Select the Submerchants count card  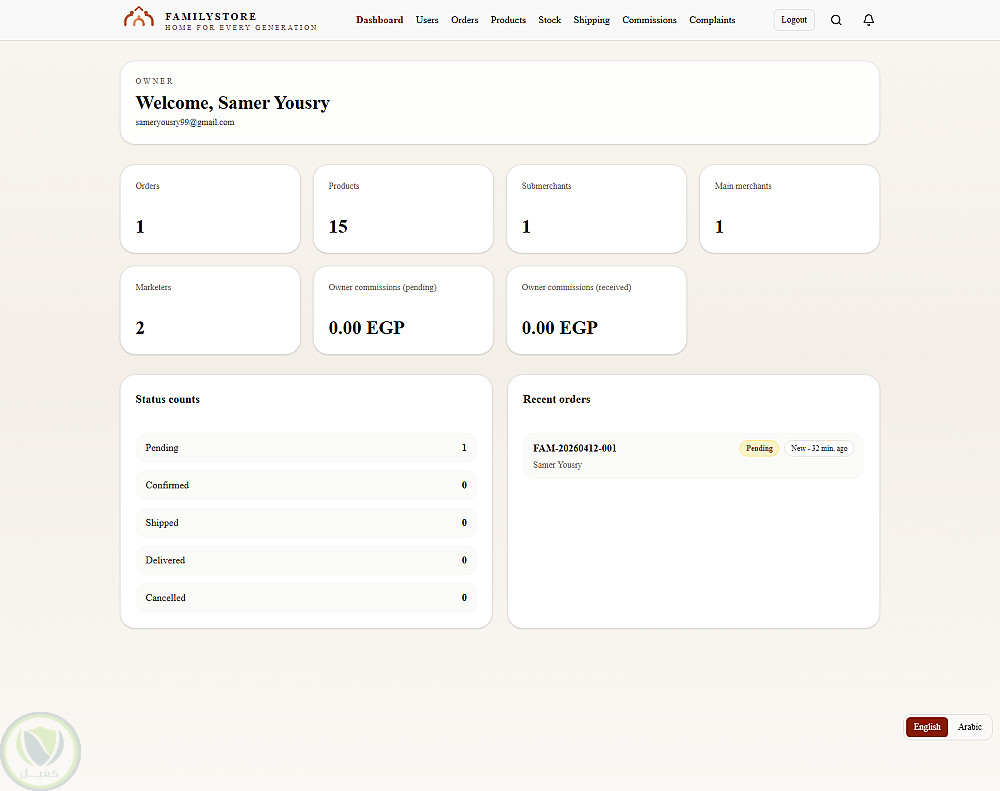click(x=596, y=209)
